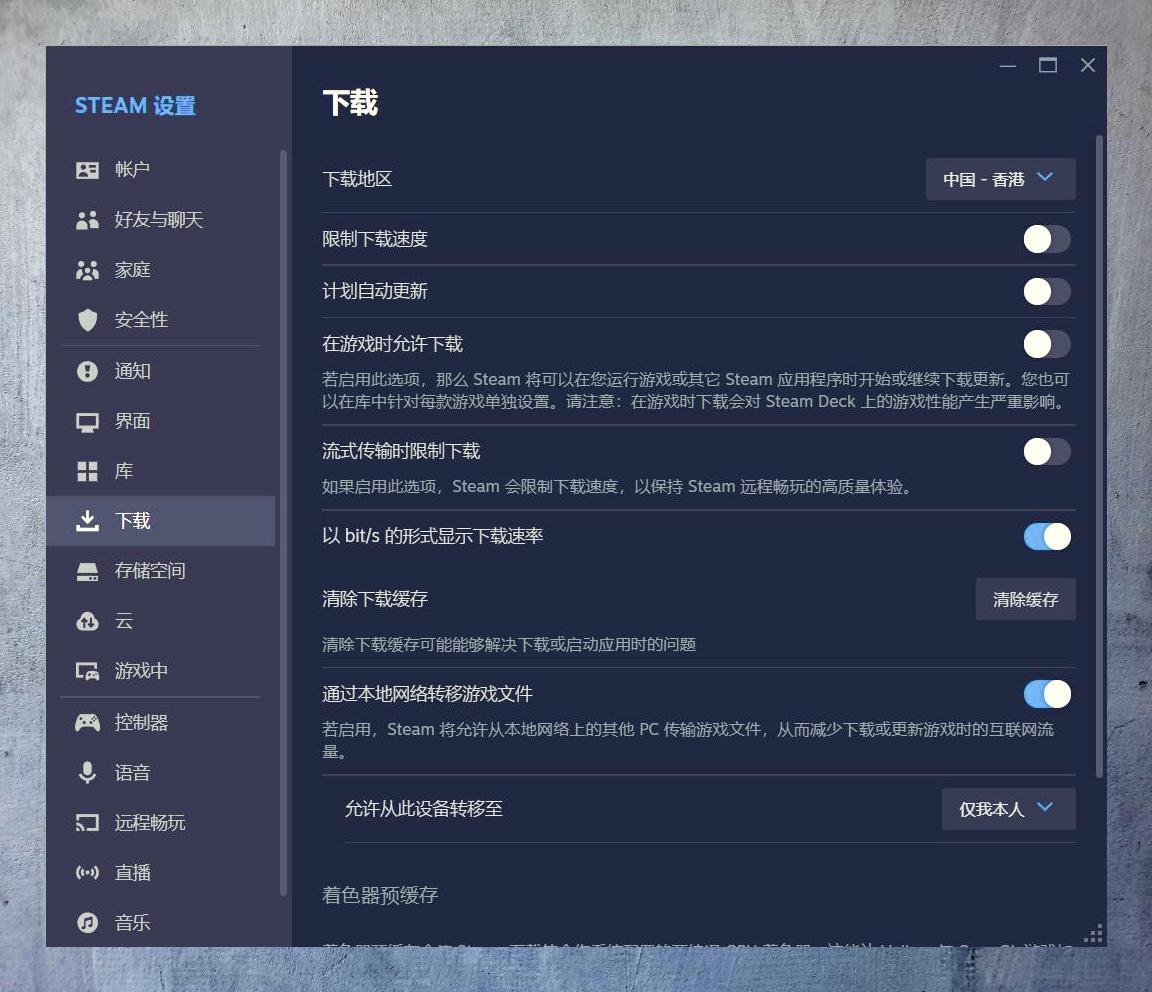Enable 流式传输时限制下载 toggle
Image resolution: width=1152 pixels, height=992 pixels.
pos(1047,451)
